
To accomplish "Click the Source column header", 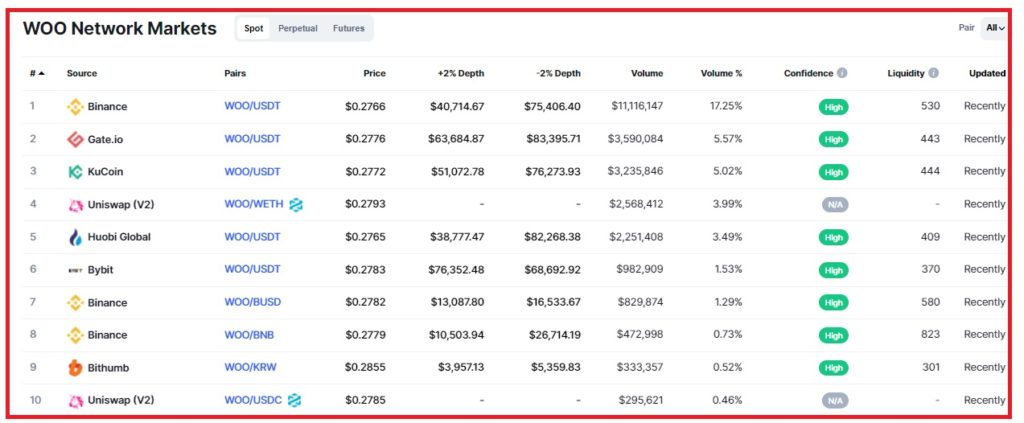I will 82,73.
